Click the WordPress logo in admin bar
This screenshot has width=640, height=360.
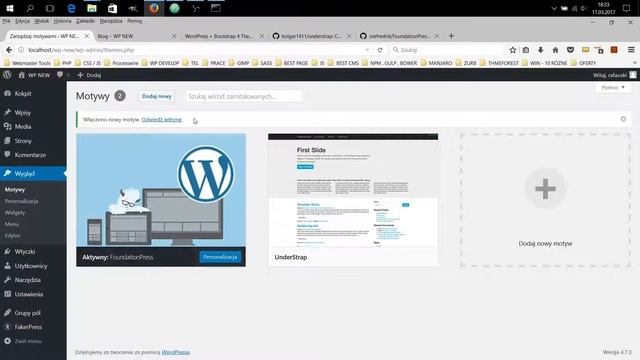pyautogui.click(x=7, y=75)
